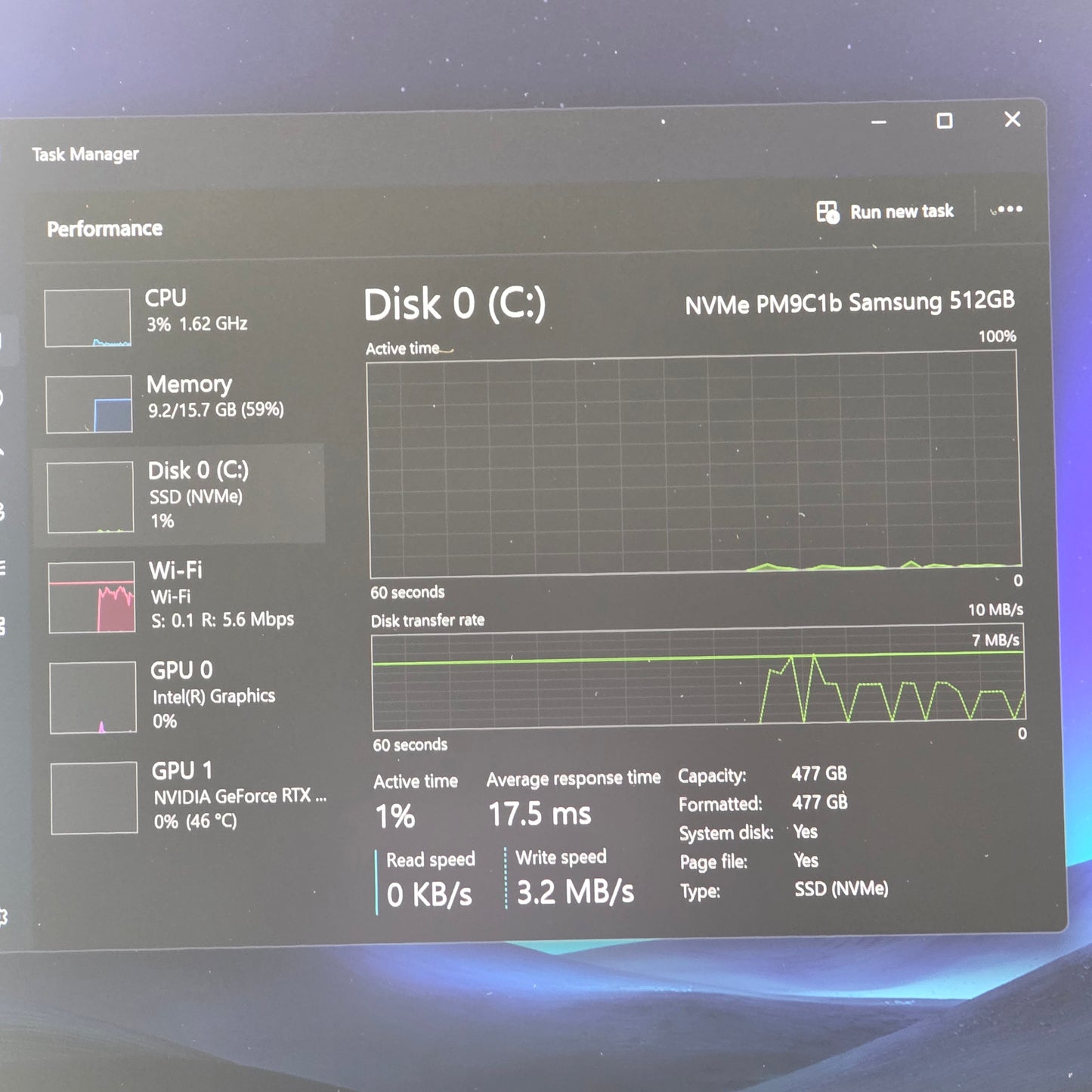Click the S: 0.1 R: 5.6 Mbps text
The height and width of the screenshot is (1092, 1092).
tap(222, 620)
